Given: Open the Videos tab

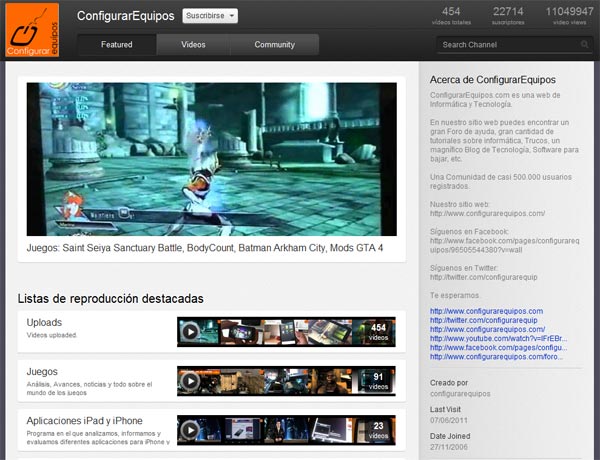Looking at the screenshot, I should pyautogui.click(x=193, y=44).
